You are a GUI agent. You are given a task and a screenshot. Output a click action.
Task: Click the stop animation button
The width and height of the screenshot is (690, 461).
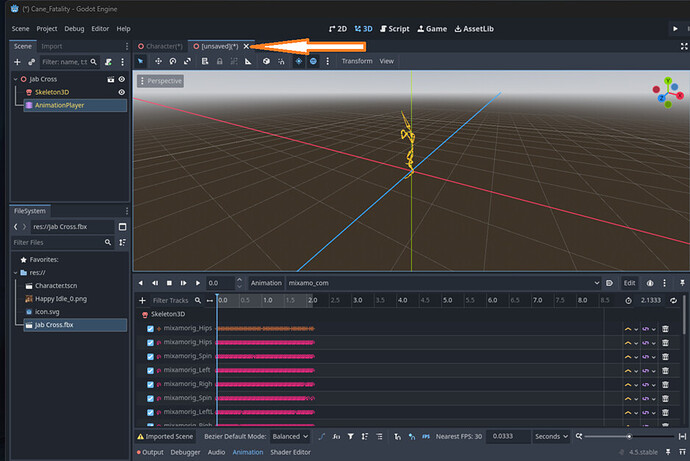tap(169, 283)
